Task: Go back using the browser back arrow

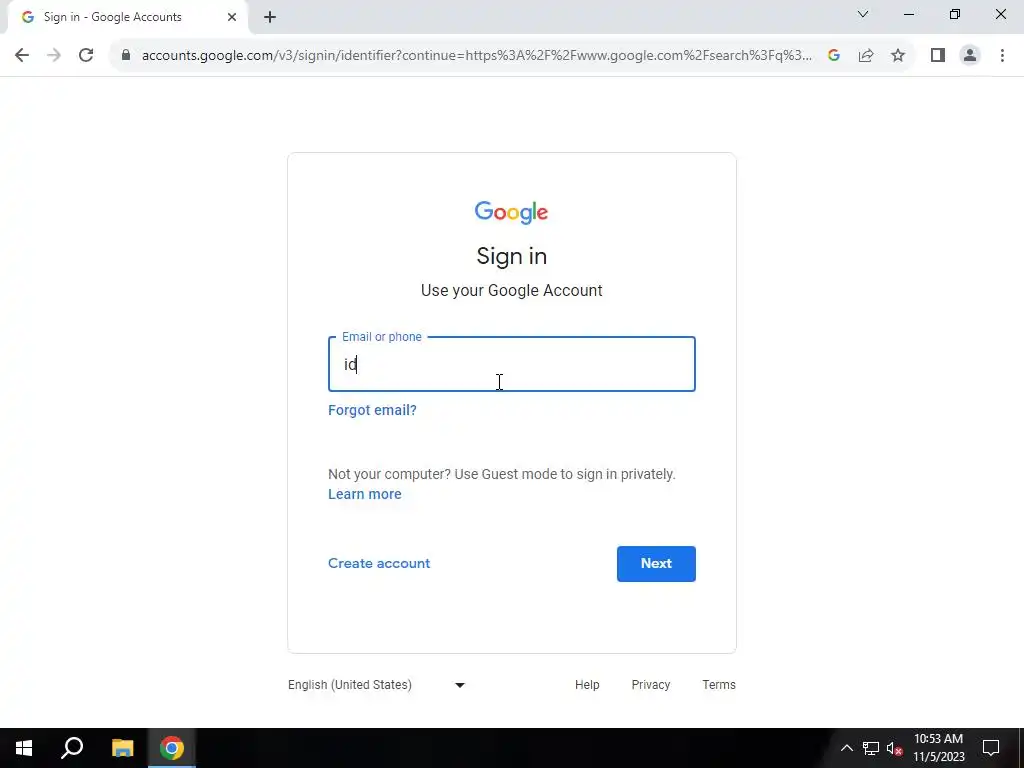Action: point(22,56)
